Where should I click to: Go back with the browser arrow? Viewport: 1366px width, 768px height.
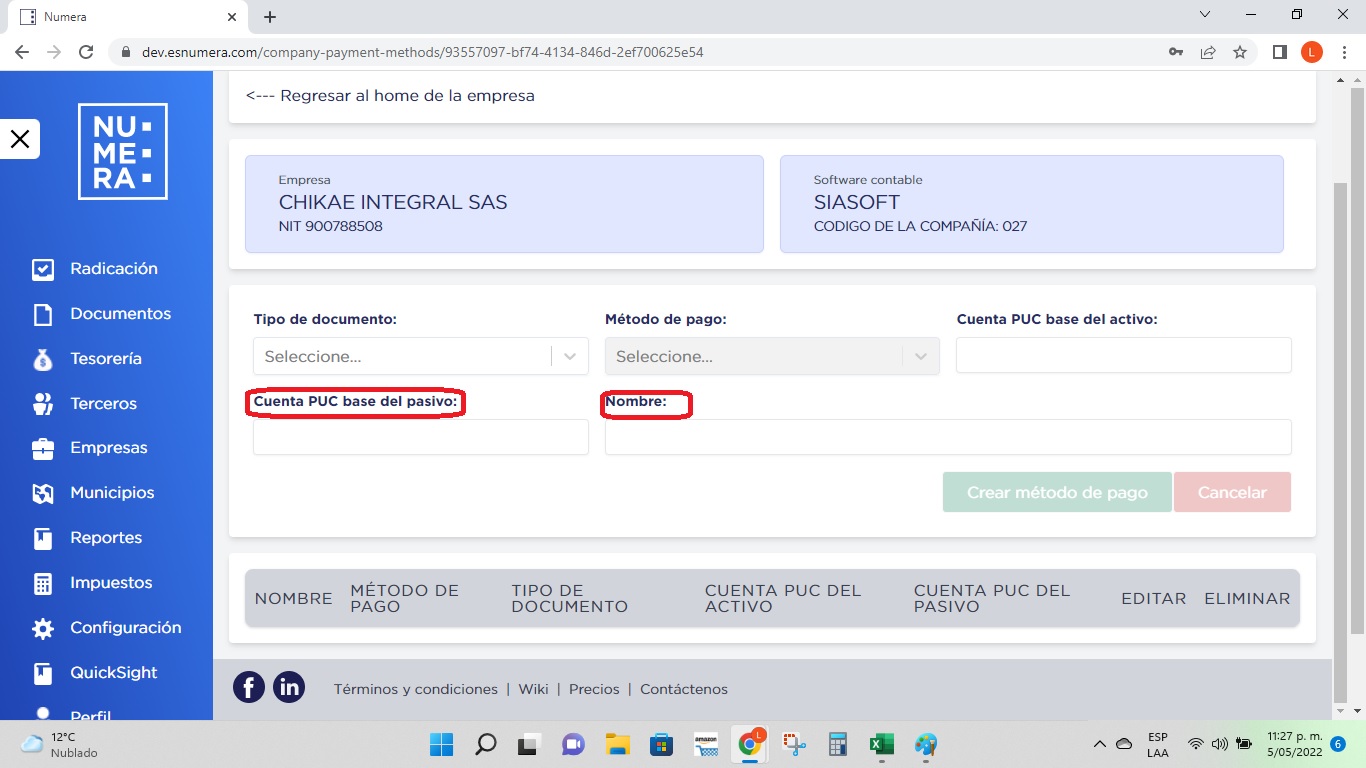pyautogui.click(x=22, y=52)
